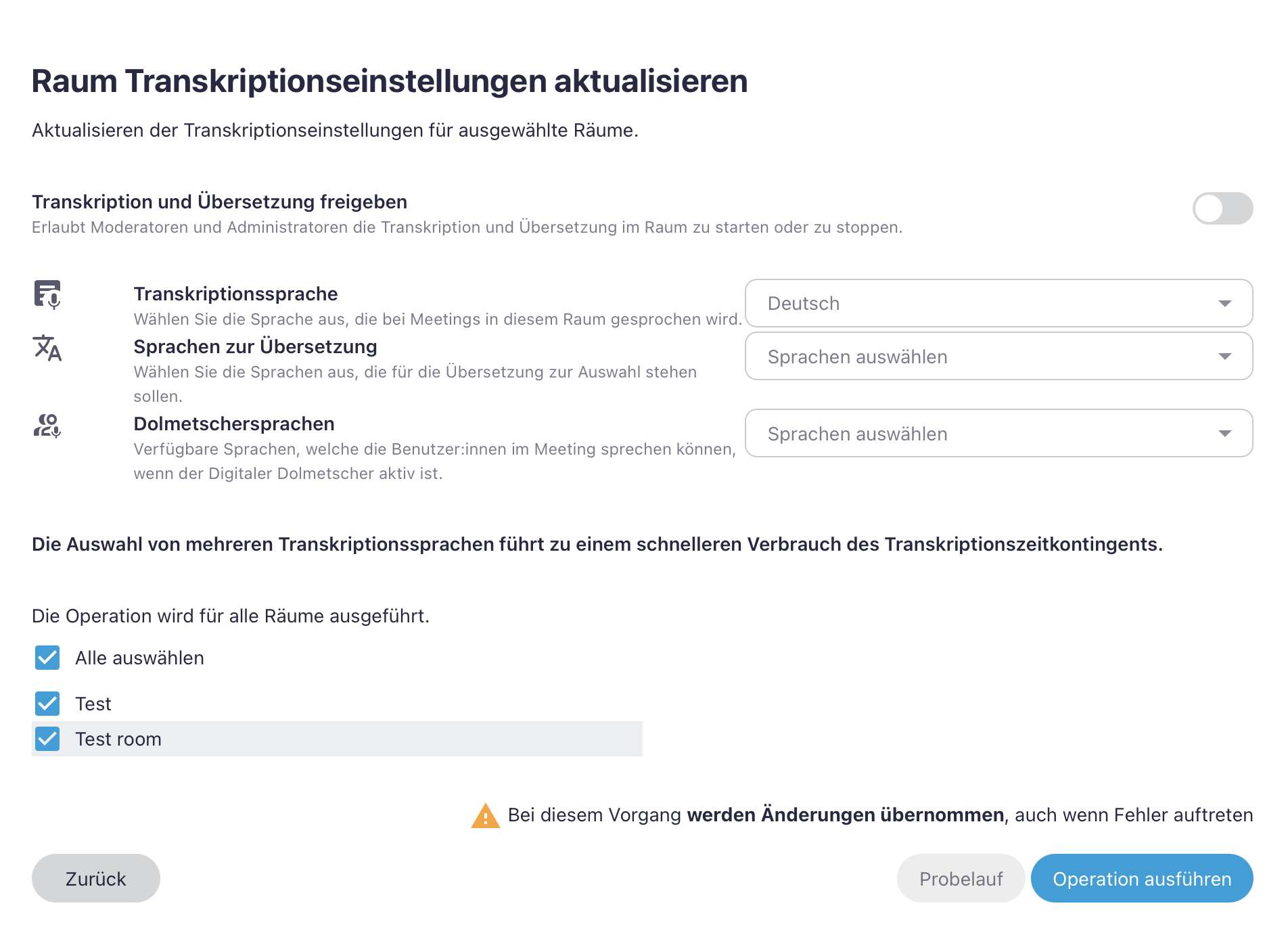Viewport: 1288px width, 935px height.
Task: Expand the chevron on Dolmetschersprachen field
Action: pos(1226,433)
